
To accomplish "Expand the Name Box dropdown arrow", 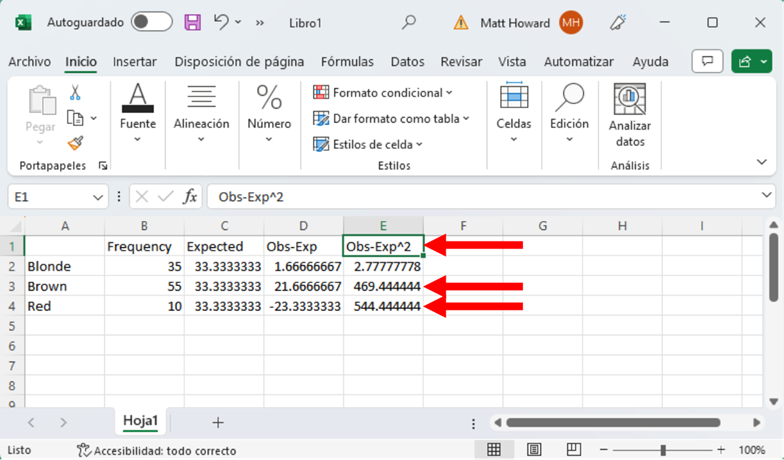I will [98, 197].
